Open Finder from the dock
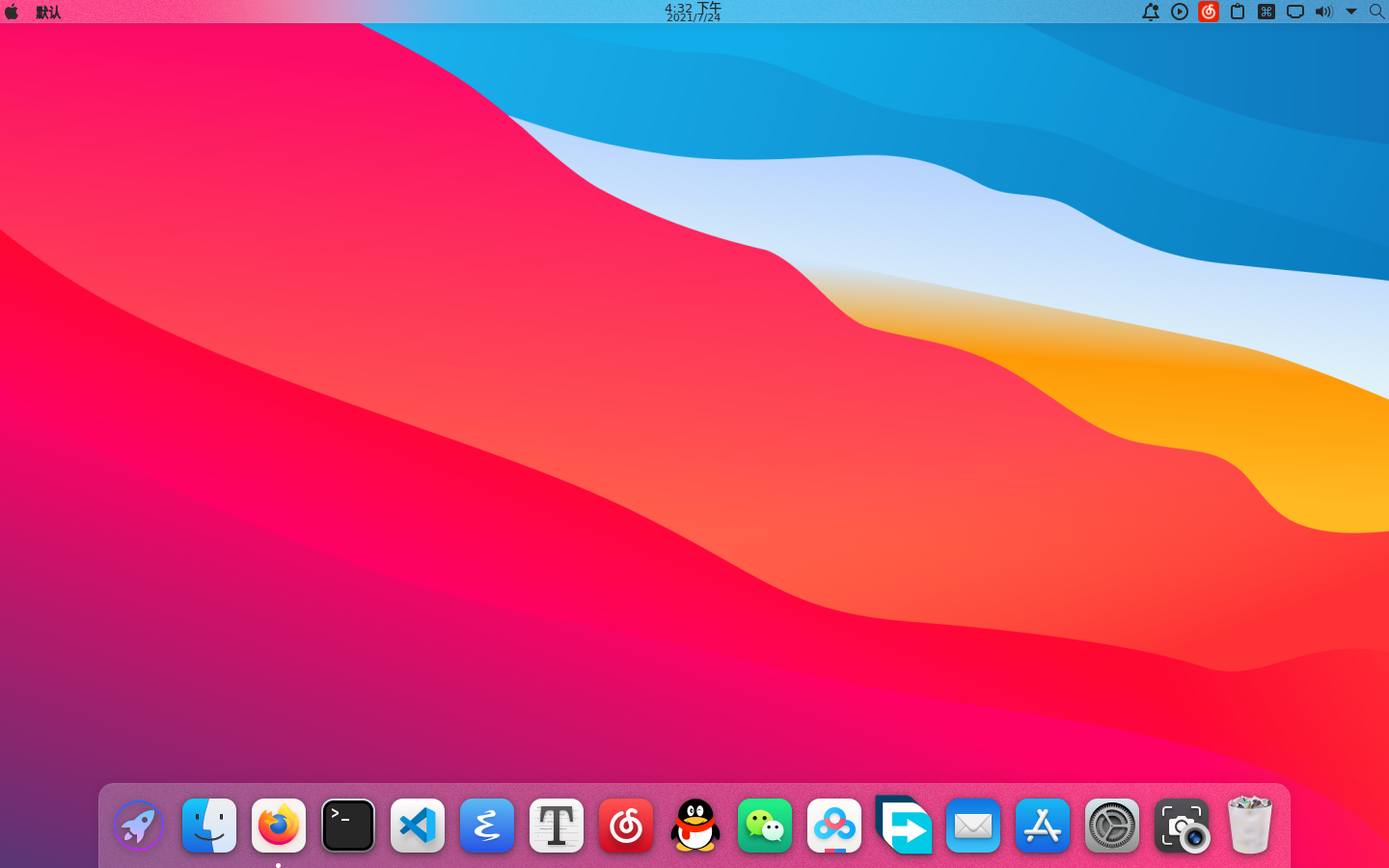The height and width of the screenshot is (868, 1389). pos(209,826)
